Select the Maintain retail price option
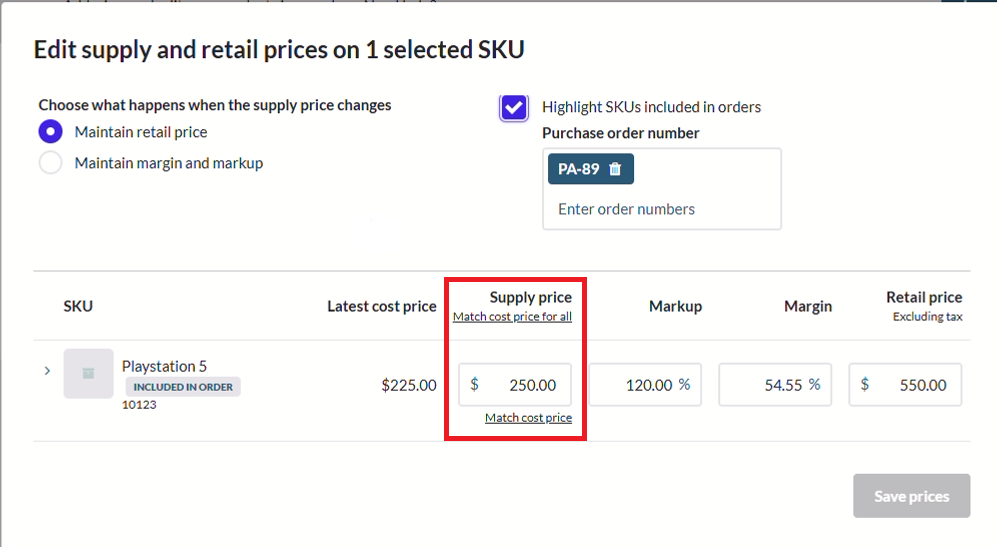Image resolution: width=997 pixels, height=547 pixels. coord(50,132)
